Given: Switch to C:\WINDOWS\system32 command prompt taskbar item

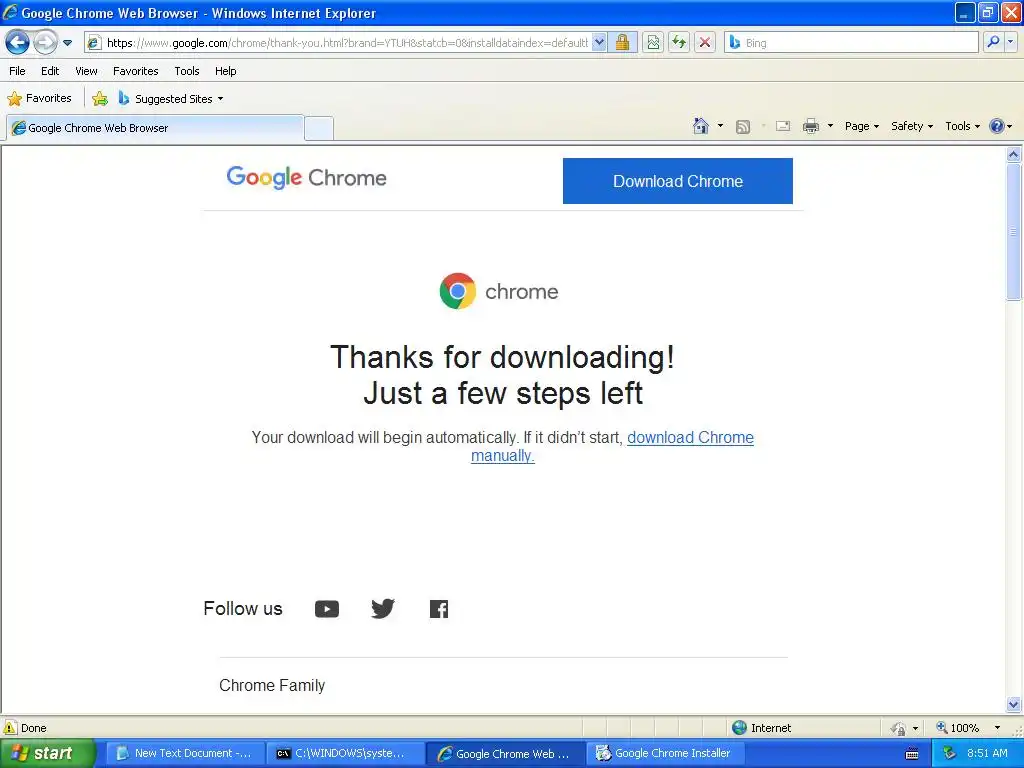Looking at the screenshot, I should coord(344,754).
